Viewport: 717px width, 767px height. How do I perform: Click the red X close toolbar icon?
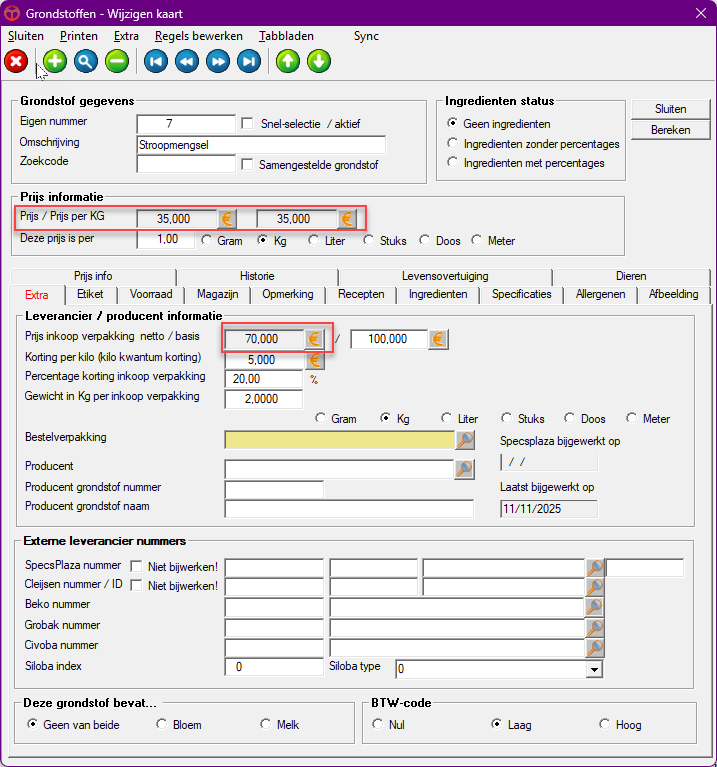pyautogui.click(x=16, y=62)
